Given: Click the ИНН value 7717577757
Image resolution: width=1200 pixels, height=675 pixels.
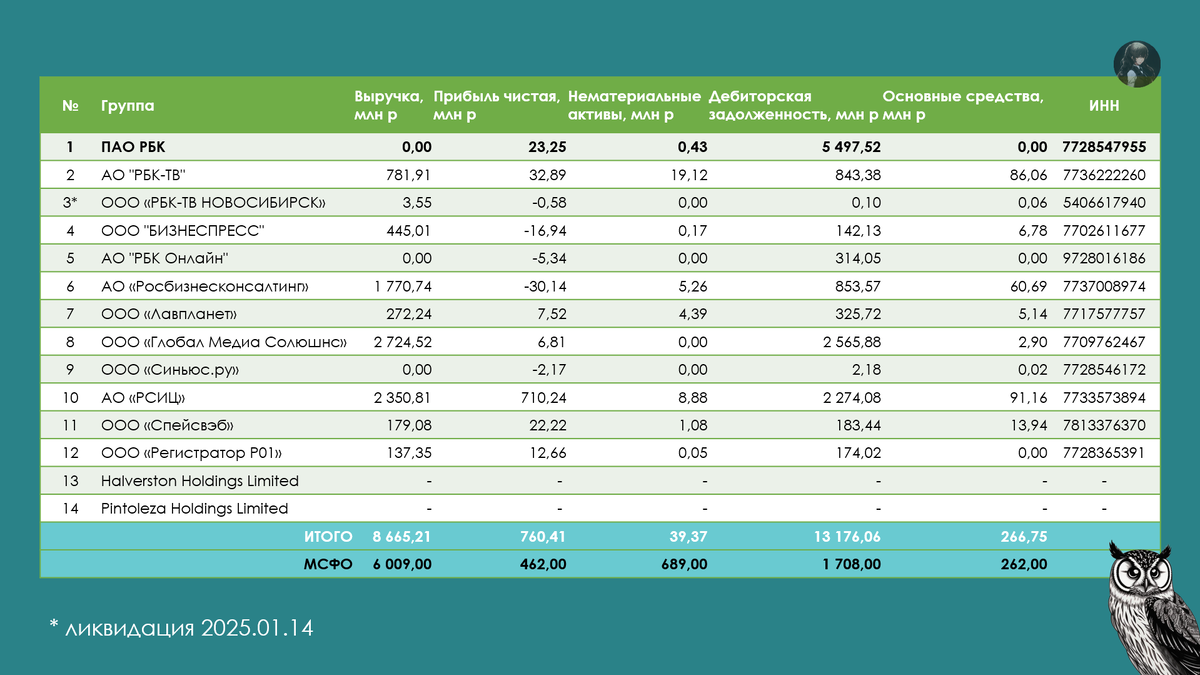Looking at the screenshot, I should [x=1104, y=314].
